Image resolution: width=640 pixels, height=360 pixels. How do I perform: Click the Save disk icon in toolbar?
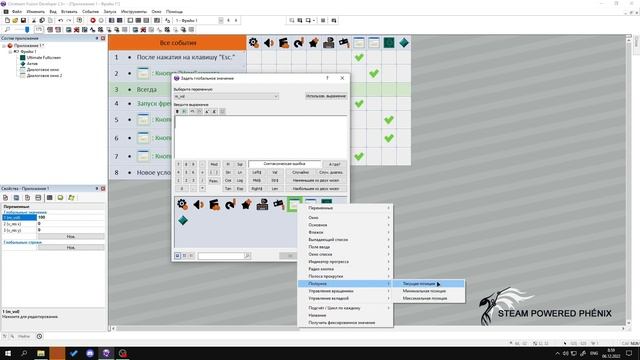(23, 20)
